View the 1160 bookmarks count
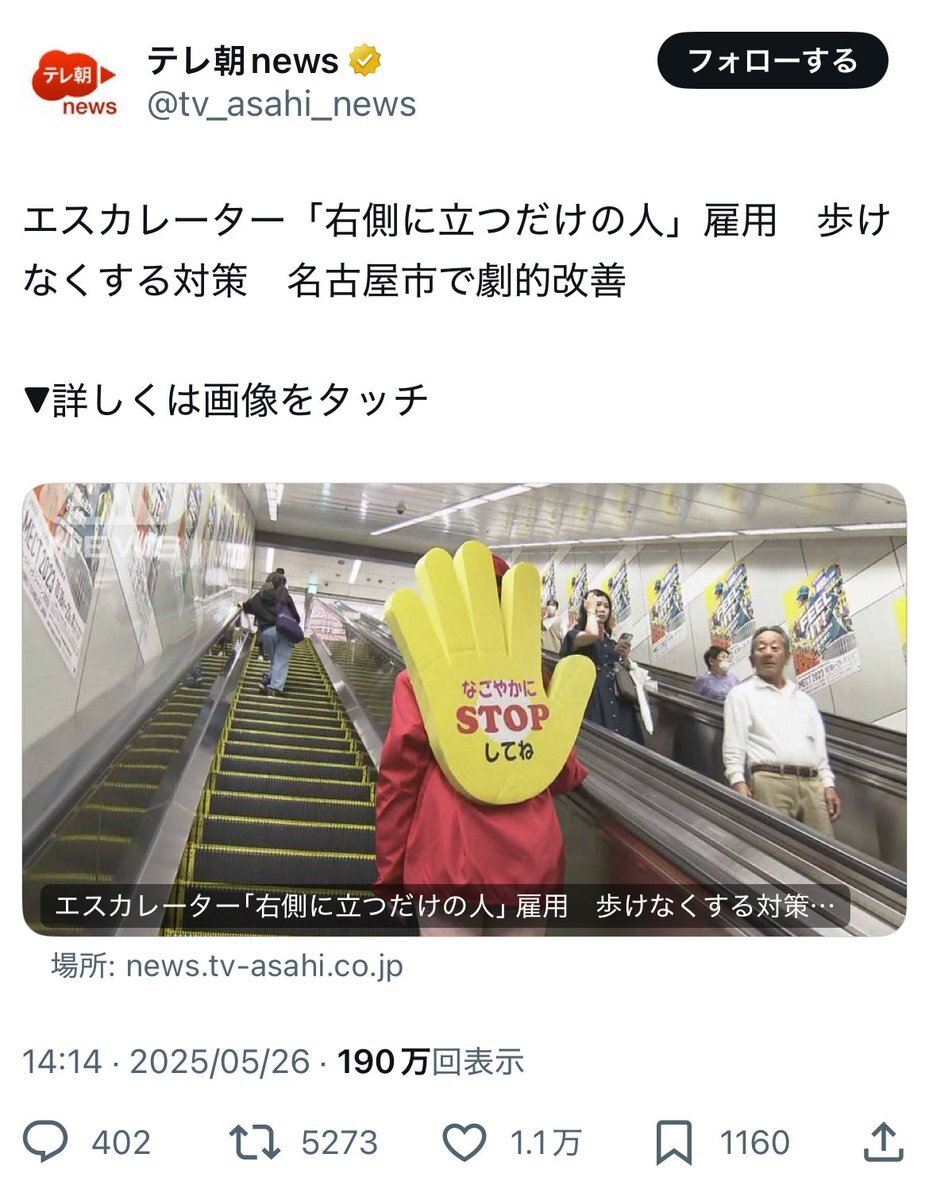 pyautogui.click(x=753, y=1142)
